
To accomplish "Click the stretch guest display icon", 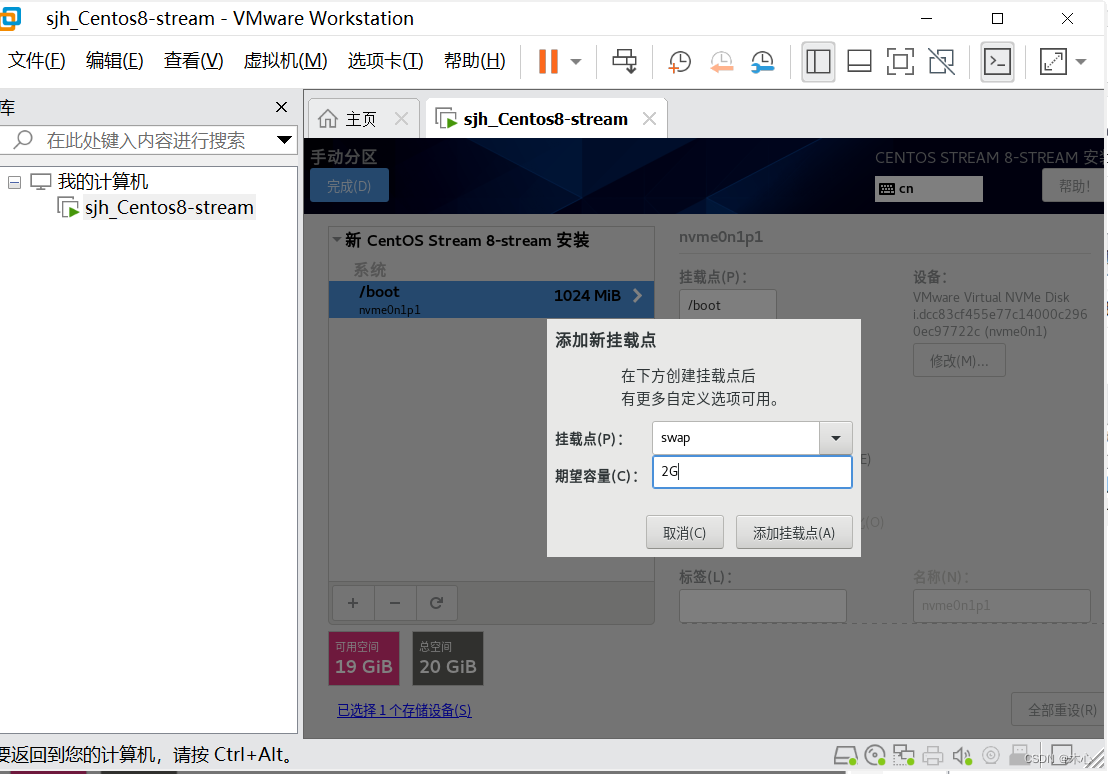I will coord(1053,61).
